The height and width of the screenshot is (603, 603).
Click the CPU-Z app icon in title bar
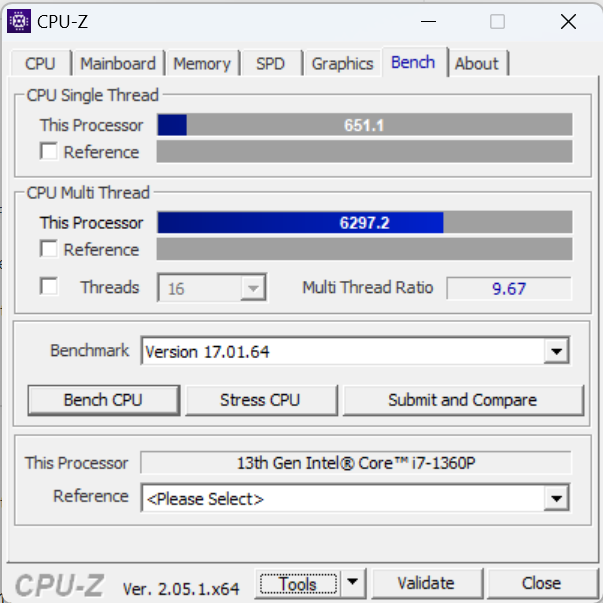[19, 22]
